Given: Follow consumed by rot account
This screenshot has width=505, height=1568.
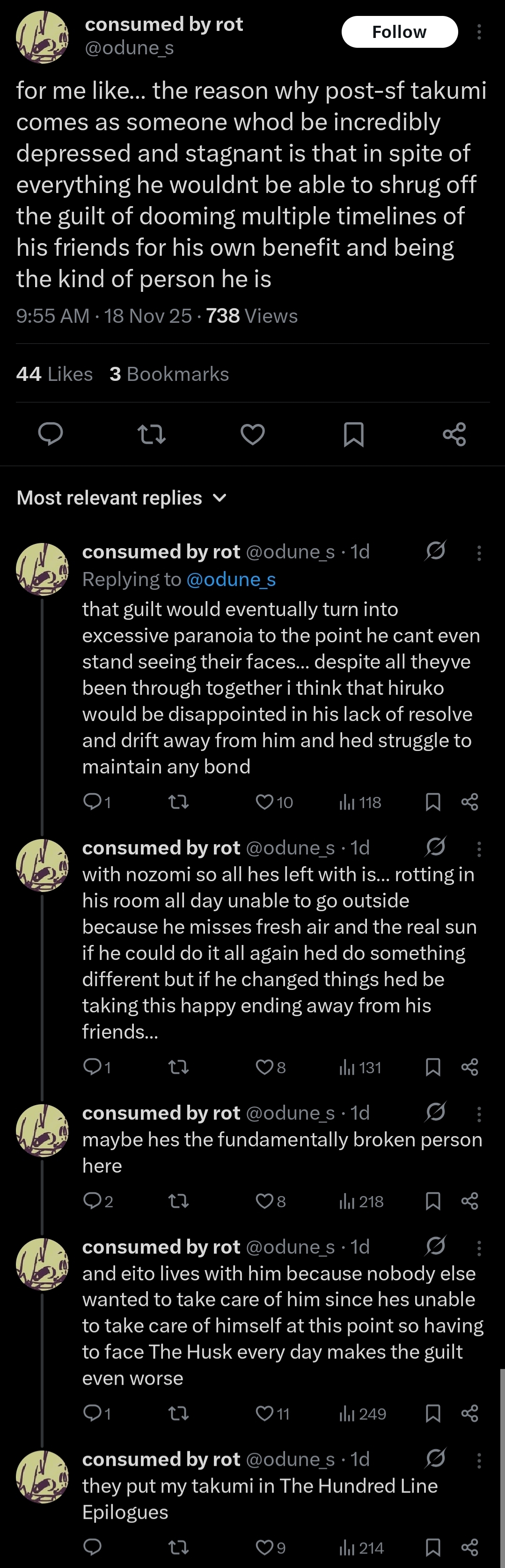Looking at the screenshot, I should click(x=400, y=32).
